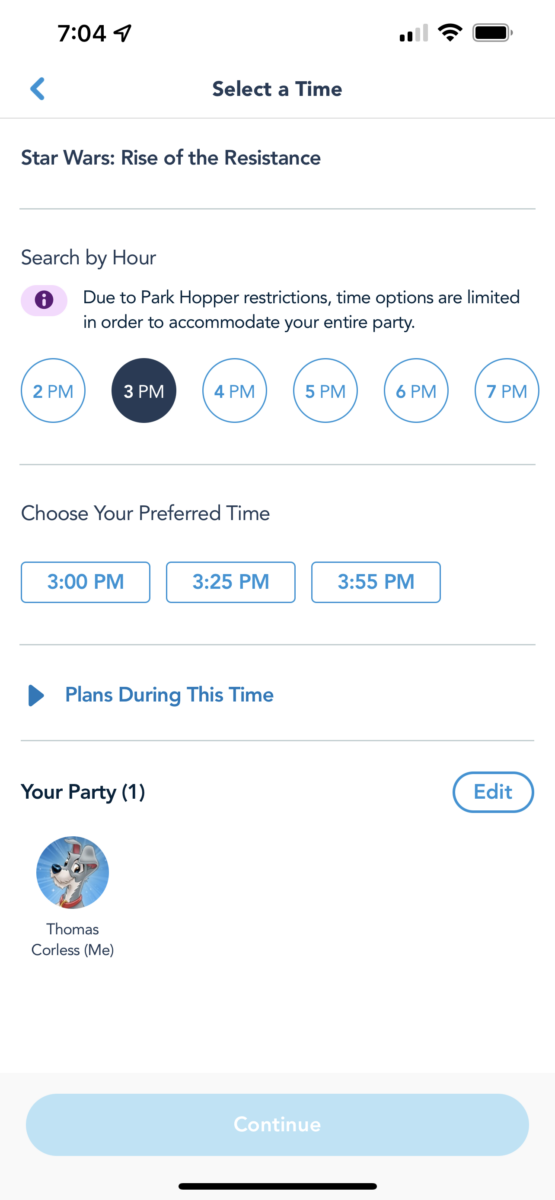Tap the battery indicator icon
This screenshot has width=555, height=1200.
(x=493, y=33)
